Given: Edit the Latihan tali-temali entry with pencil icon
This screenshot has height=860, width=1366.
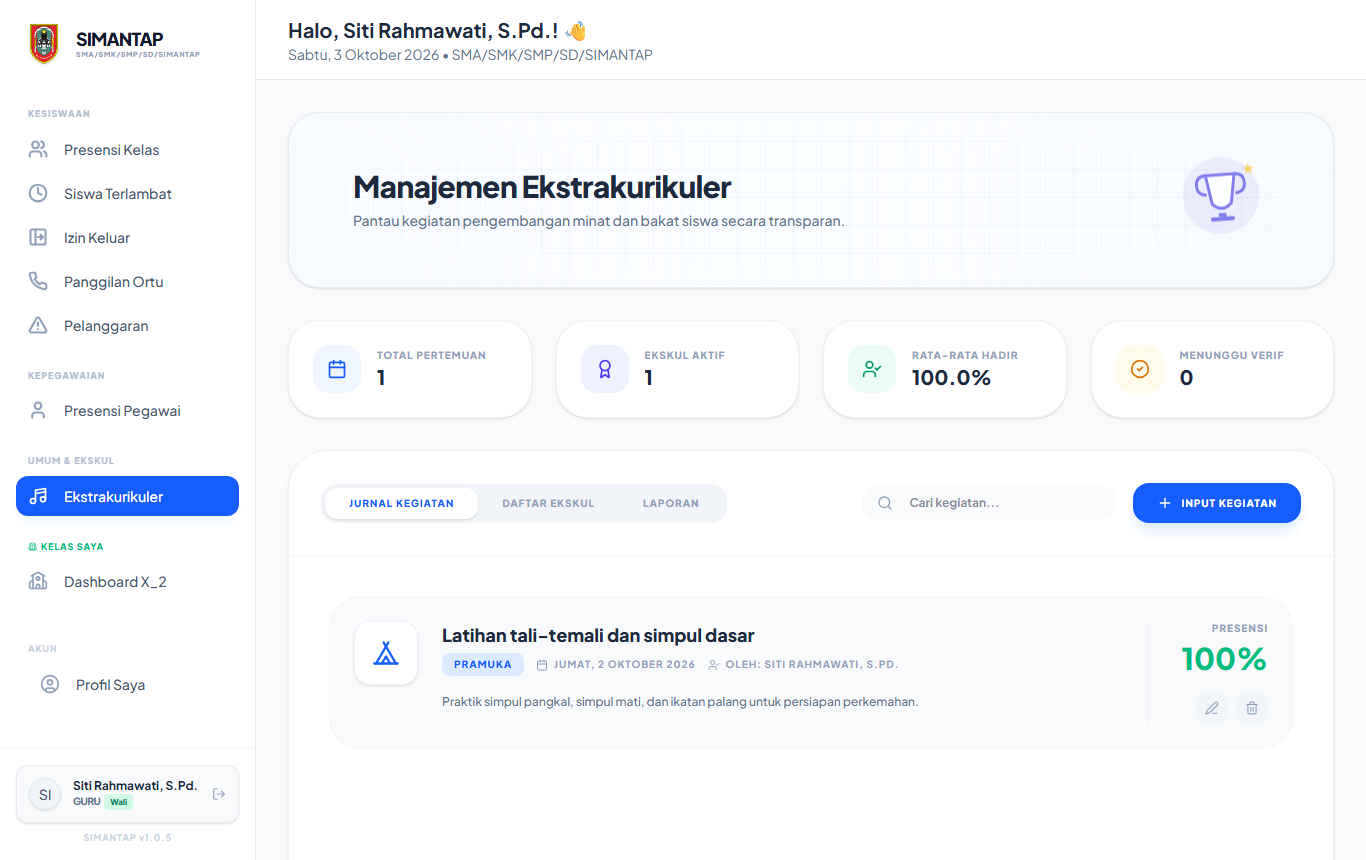Looking at the screenshot, I should (1212, 709).
